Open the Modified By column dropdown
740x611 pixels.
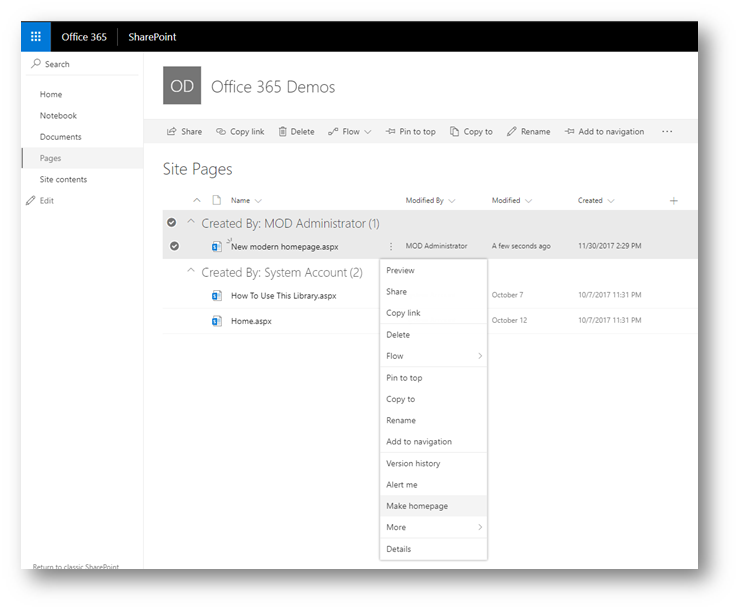[452, 201]
